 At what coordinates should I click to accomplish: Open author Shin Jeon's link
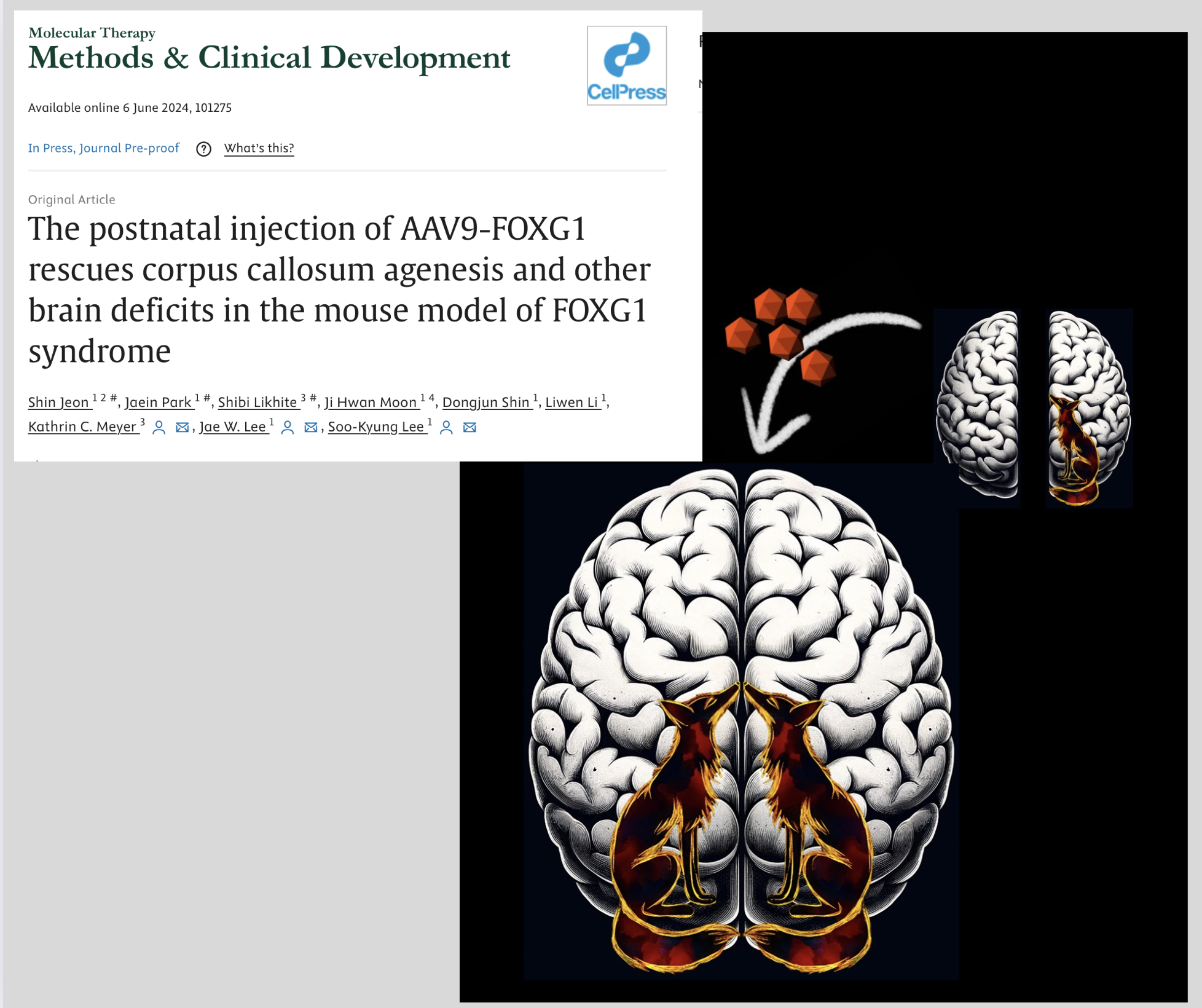59,402
